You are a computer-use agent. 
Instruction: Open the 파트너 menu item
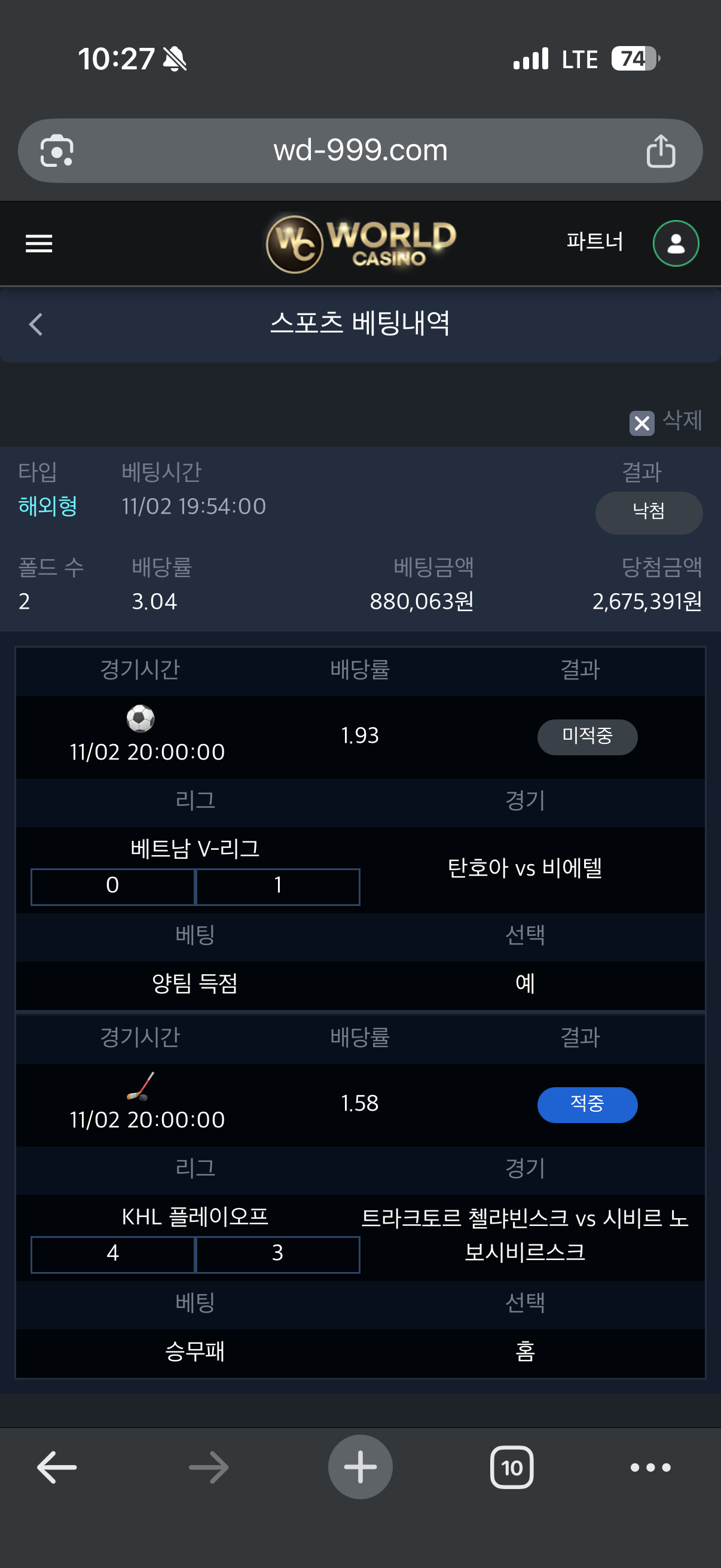click(594, 242)
